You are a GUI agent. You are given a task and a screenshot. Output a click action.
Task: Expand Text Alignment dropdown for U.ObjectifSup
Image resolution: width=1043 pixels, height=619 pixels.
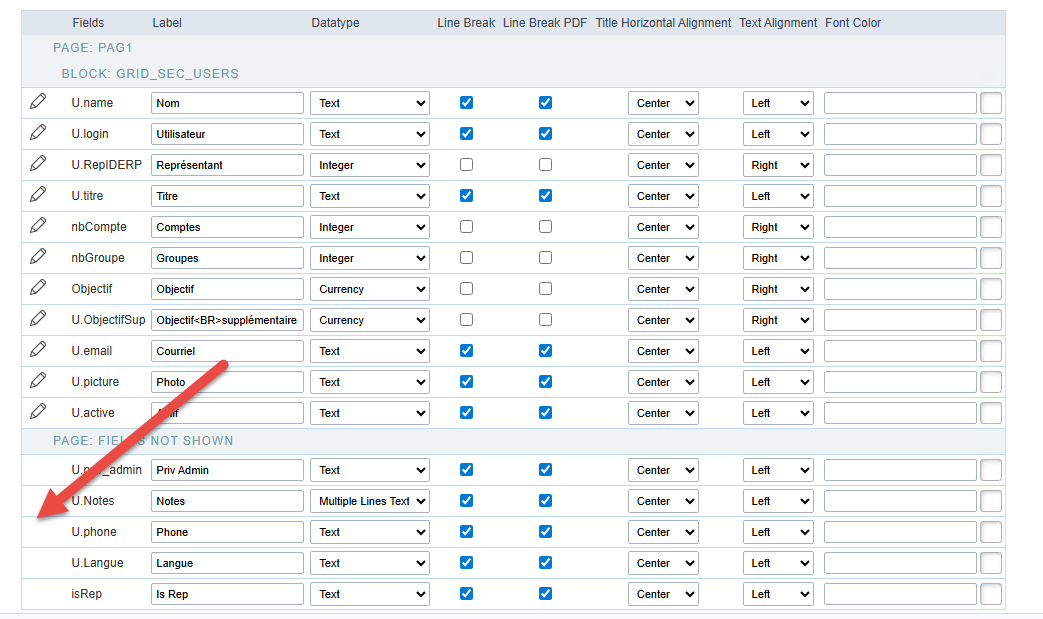[x=777, y=320]
